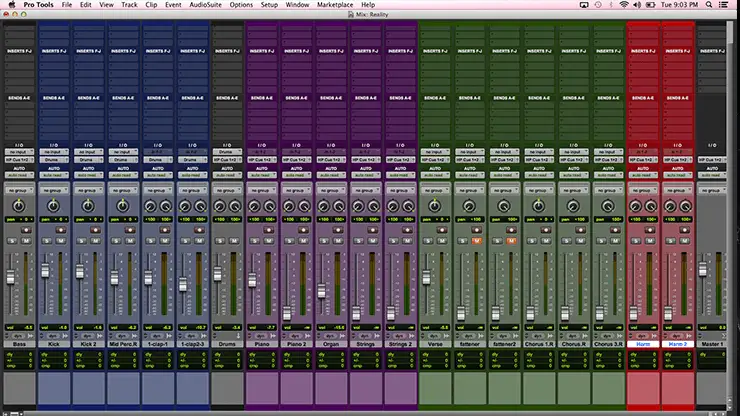Mute the Drums track
Screen dimensions: 740x416
tap(235, 241)
